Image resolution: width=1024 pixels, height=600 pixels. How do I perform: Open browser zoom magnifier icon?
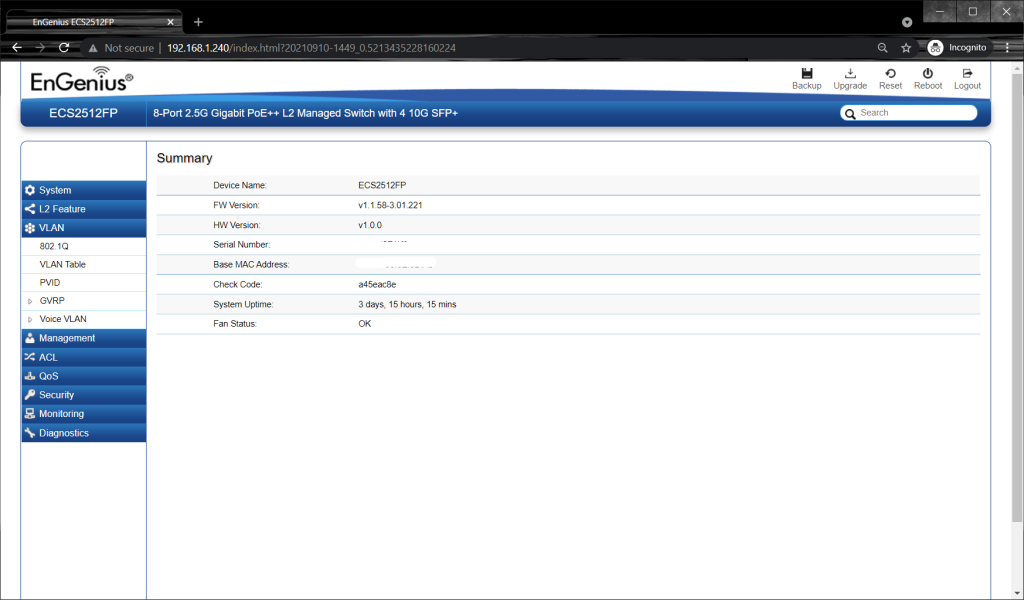click(x=882, y=48)
